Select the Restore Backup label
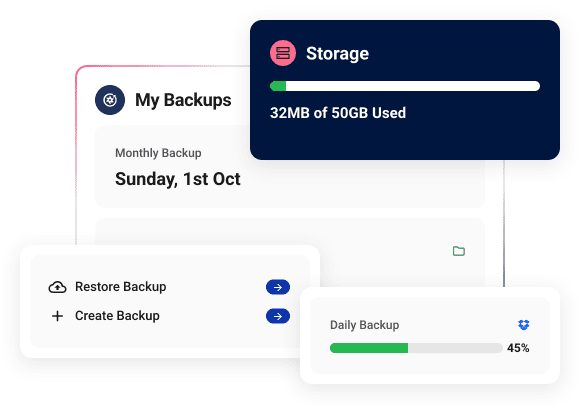Viewport: 580px width, 410px height. pyautogui.click(x=121, y=287)
